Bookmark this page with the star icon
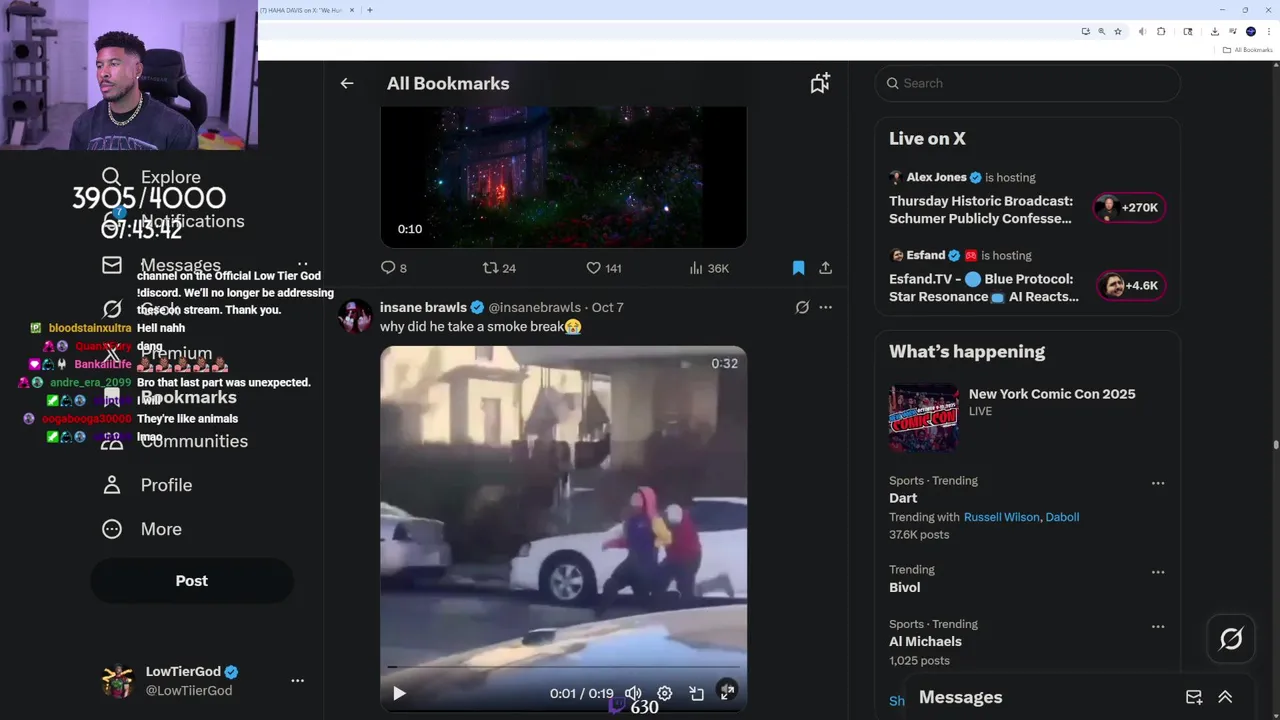1280x720 pixels. [x=1118, y=32]
